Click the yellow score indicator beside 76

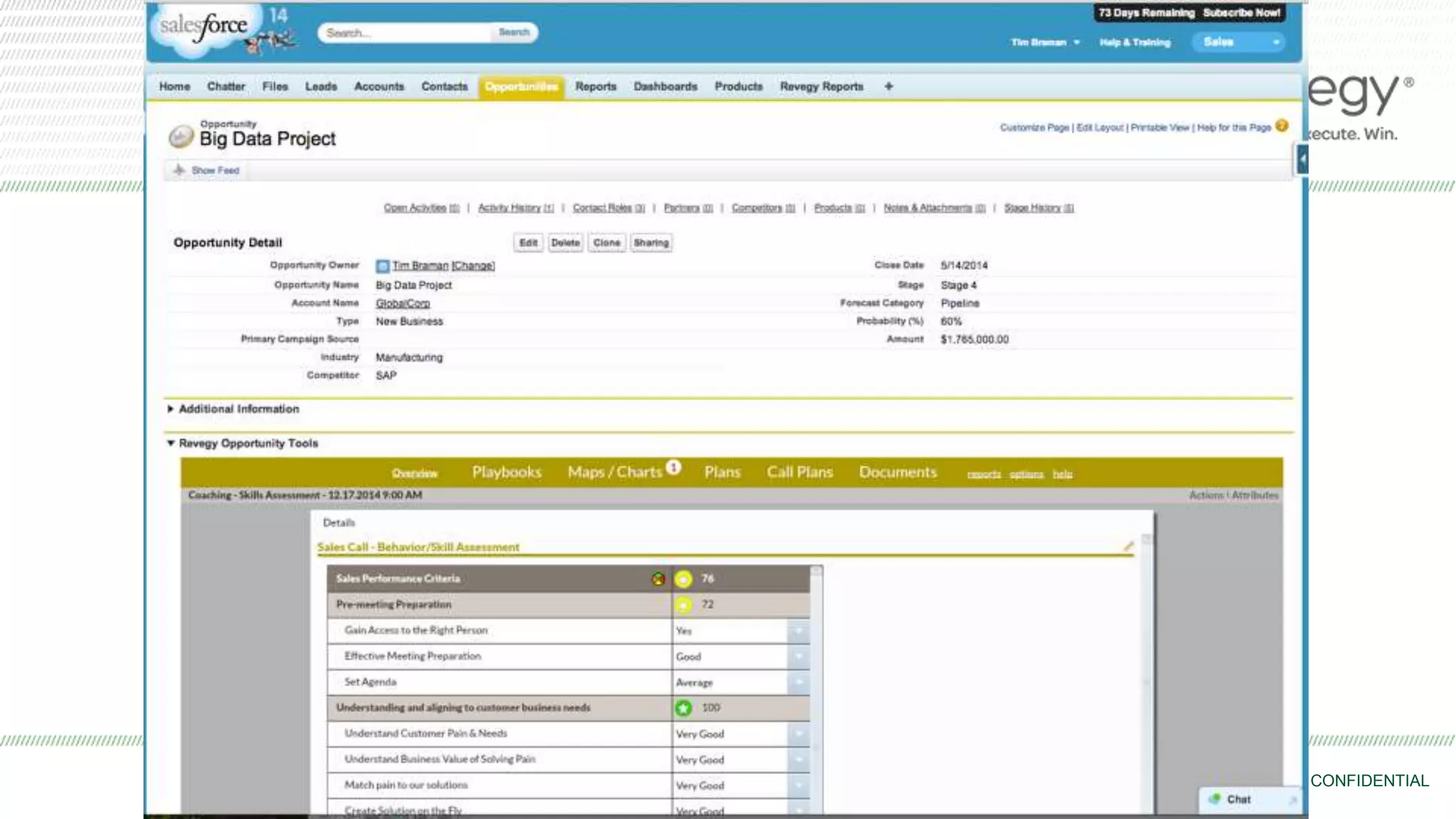pyautogui.click(x=683, y=579)
